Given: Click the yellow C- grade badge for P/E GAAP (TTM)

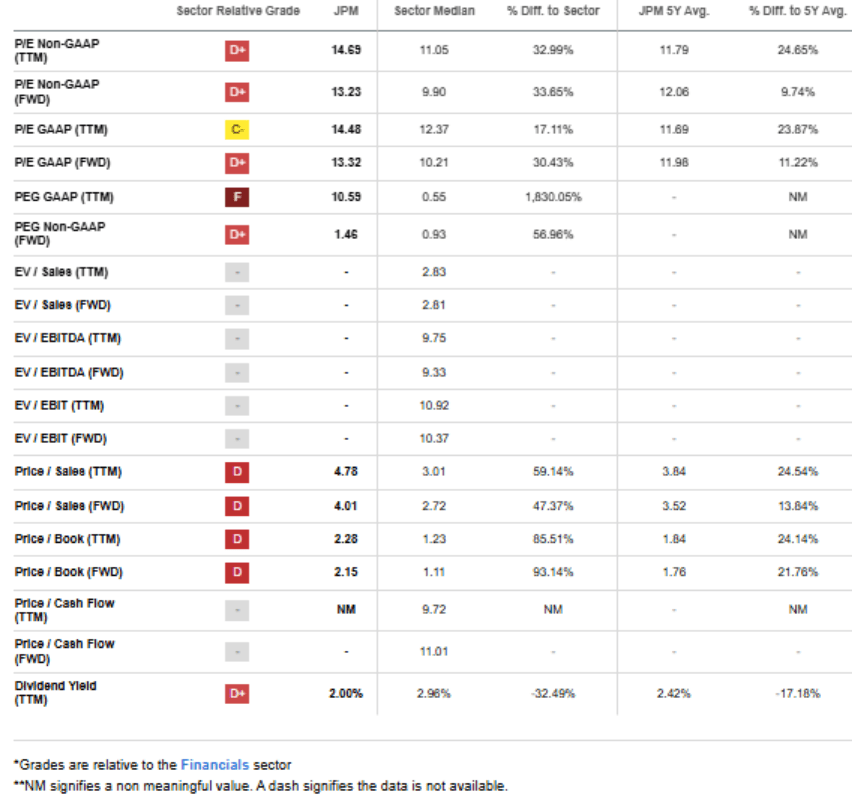Looking at the screenshot, I should point(237,130).
